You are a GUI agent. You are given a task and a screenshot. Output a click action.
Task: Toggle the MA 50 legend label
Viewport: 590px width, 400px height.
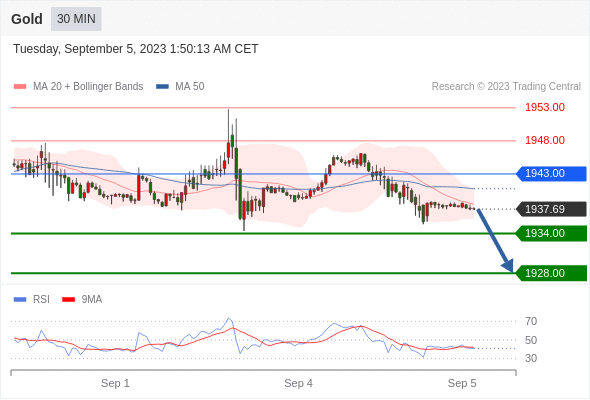(190, 87)
